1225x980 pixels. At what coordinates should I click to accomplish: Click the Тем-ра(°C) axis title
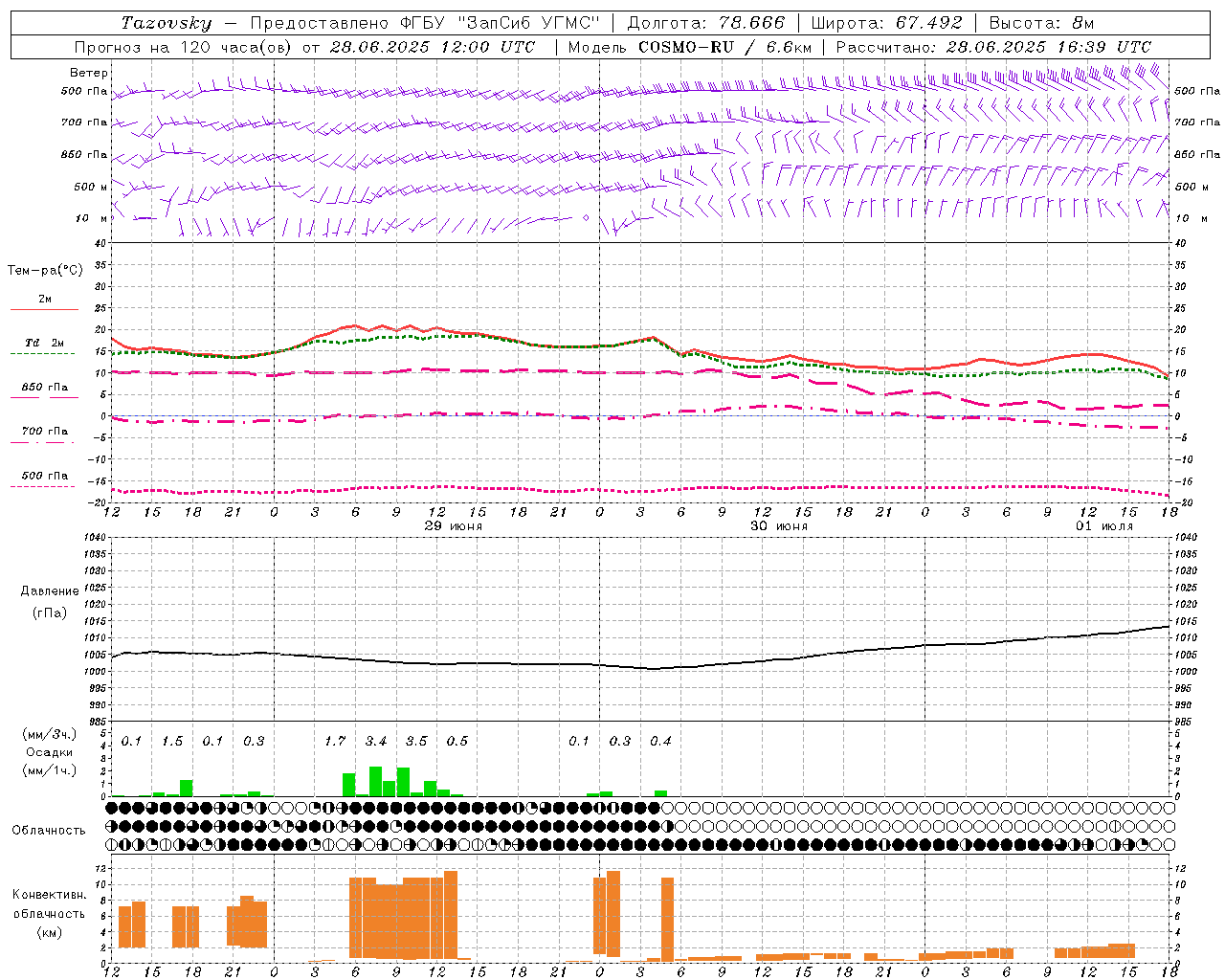[45, 271]
